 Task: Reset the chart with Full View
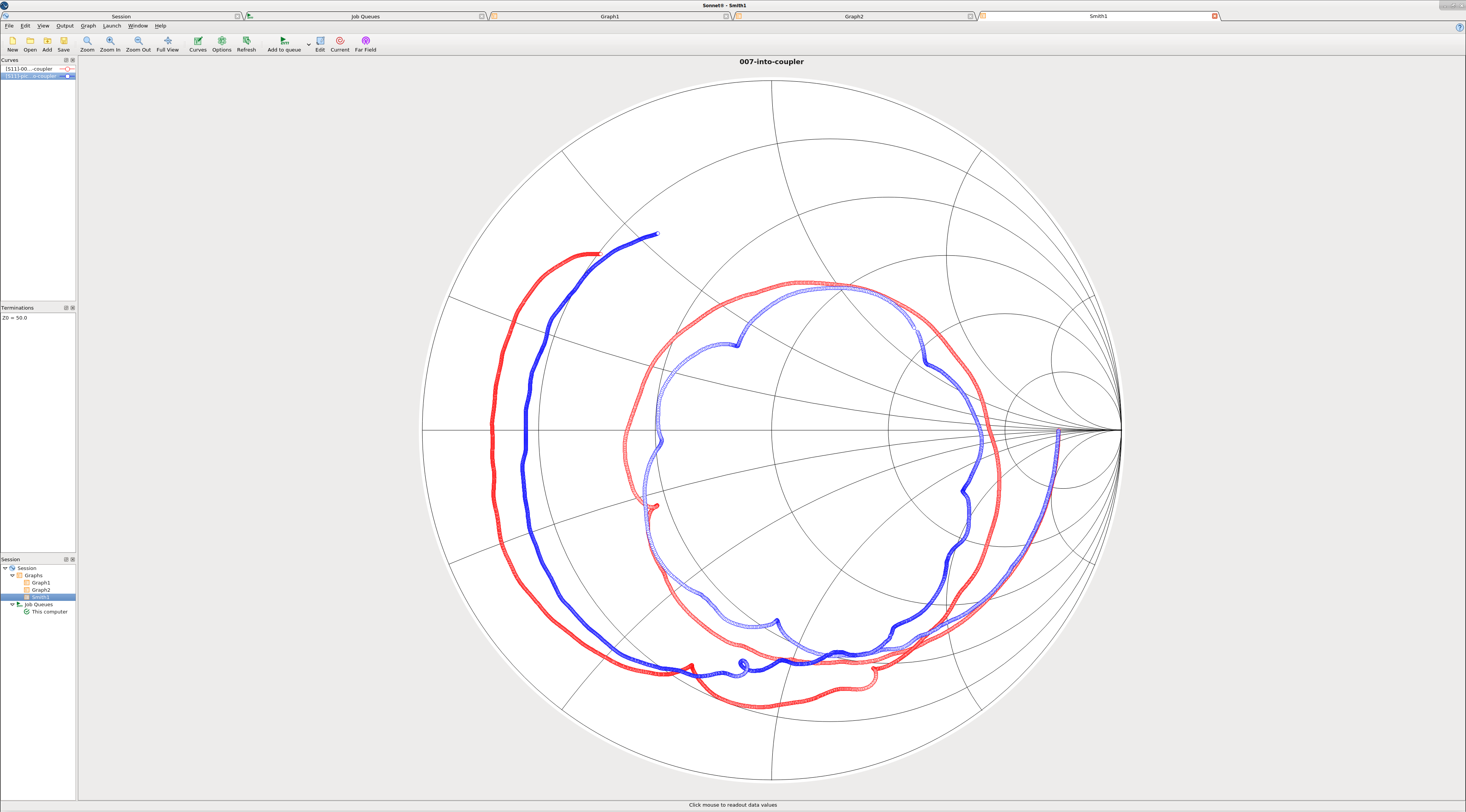167,44
